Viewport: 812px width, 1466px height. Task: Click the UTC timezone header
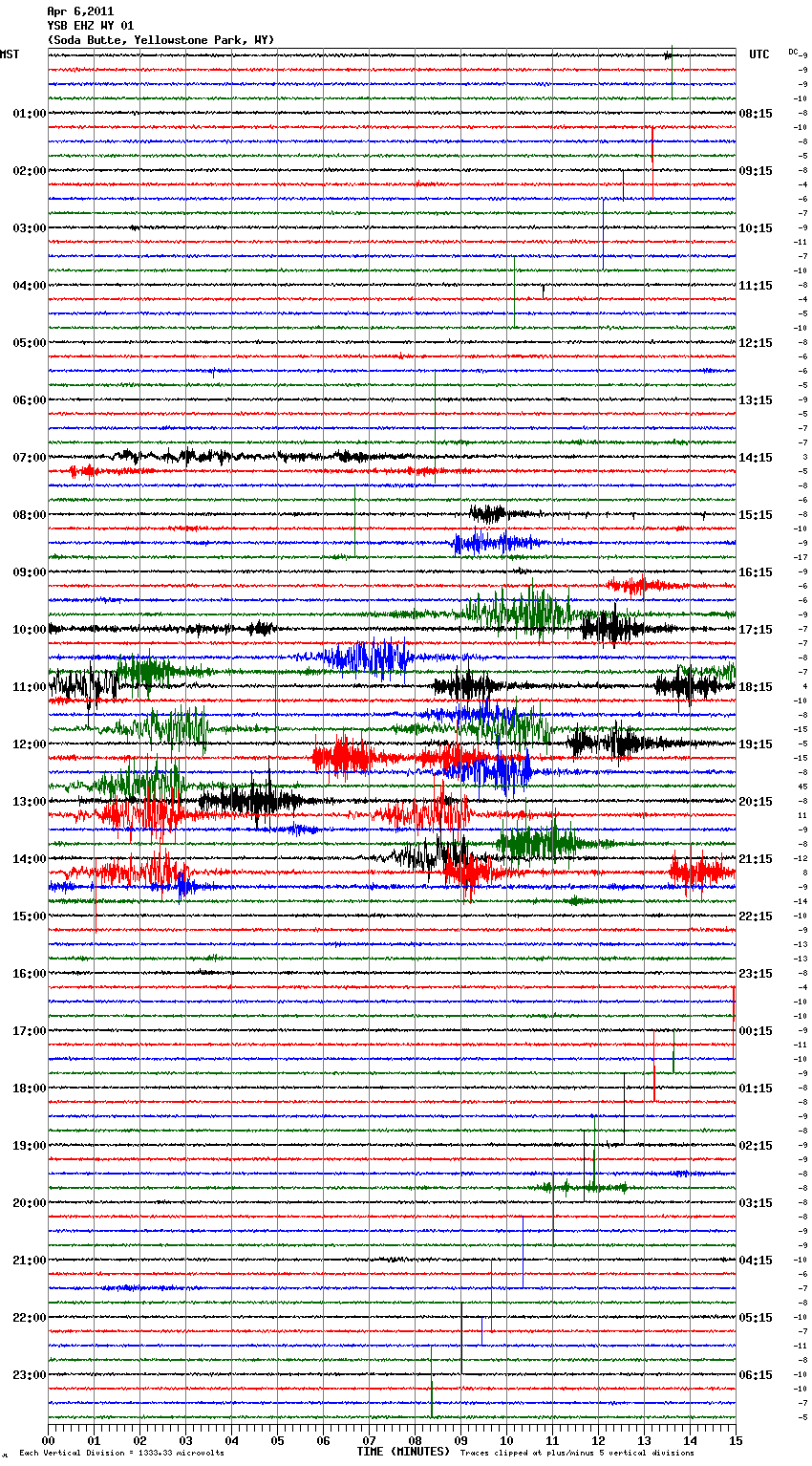click(759, 54)
